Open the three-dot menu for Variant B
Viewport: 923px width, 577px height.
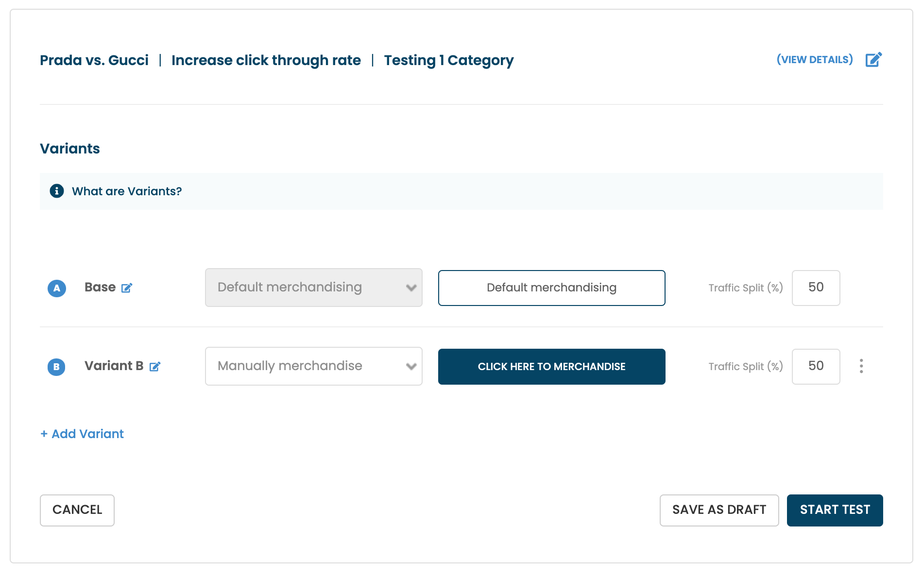(861, 366)
